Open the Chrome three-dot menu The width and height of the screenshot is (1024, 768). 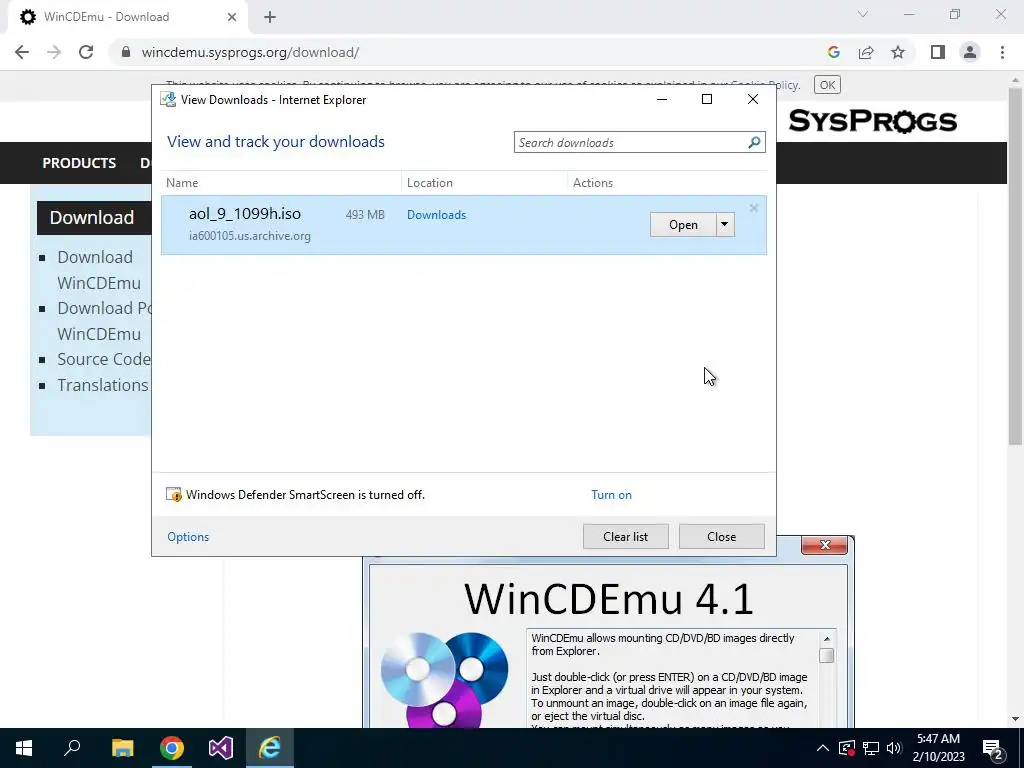click(x=1002, y=52)
